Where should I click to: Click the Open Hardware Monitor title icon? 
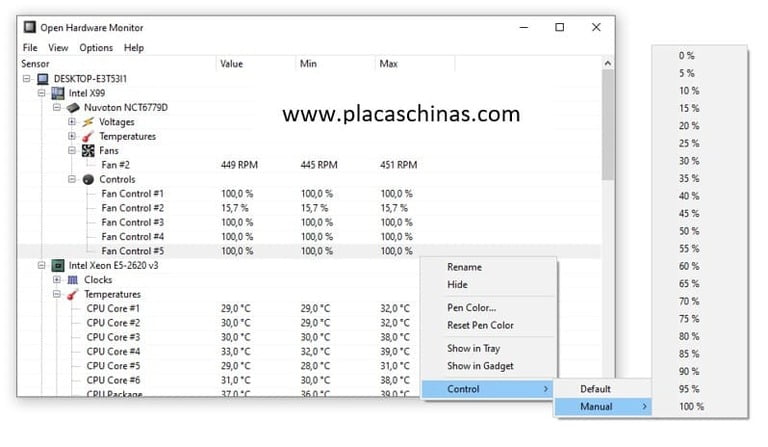coord(30,27)
